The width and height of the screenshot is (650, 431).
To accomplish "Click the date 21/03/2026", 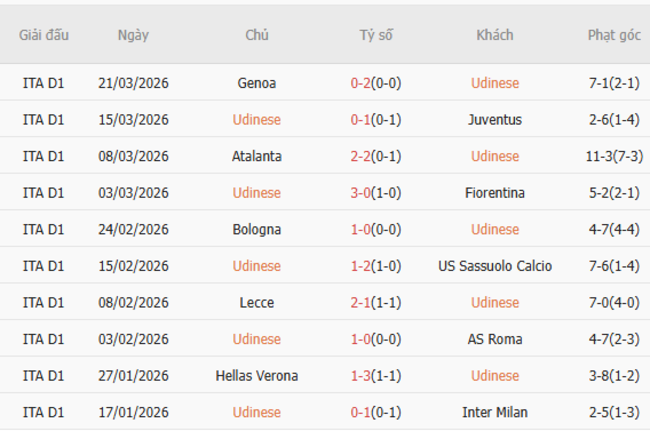I will 133,83.
